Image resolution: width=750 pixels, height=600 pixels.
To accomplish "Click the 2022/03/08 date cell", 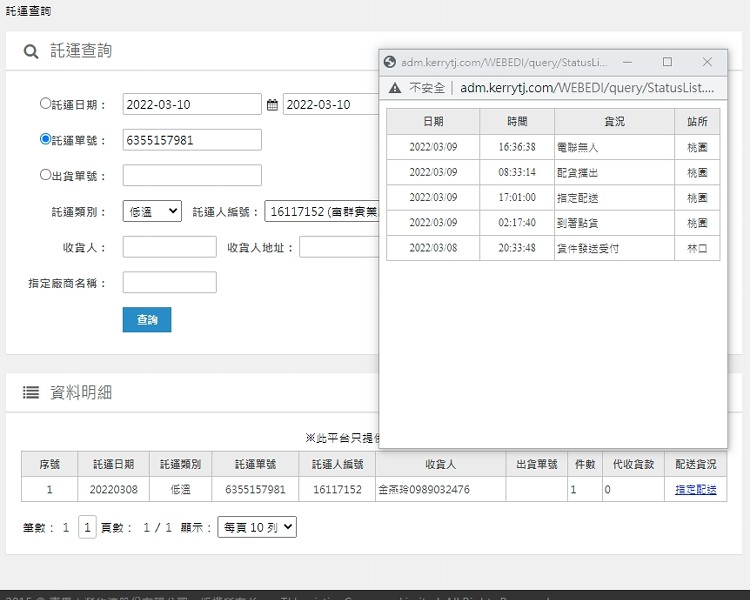I will [x=433, y=248].
